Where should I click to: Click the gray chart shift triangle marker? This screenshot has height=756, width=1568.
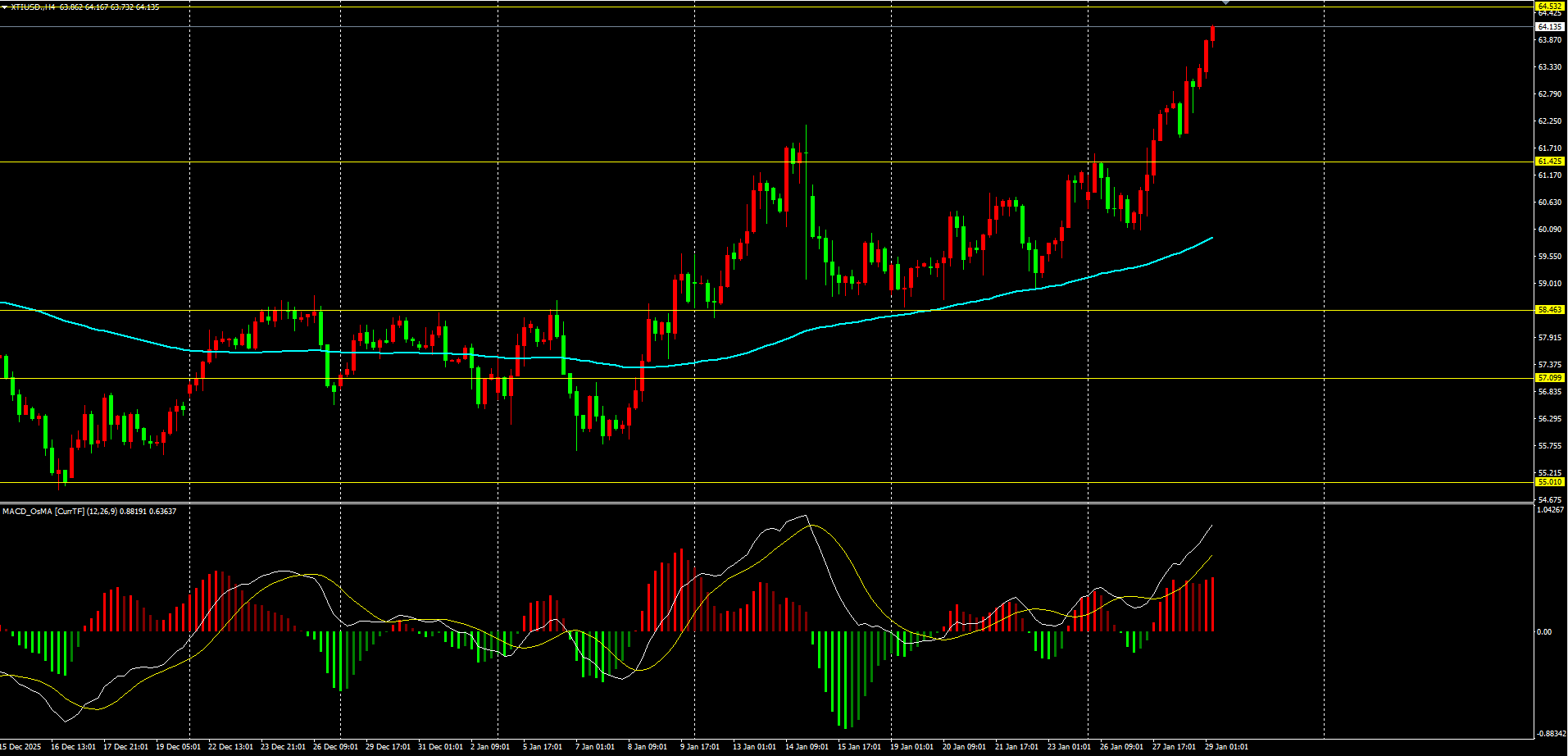pos(1226,3)
